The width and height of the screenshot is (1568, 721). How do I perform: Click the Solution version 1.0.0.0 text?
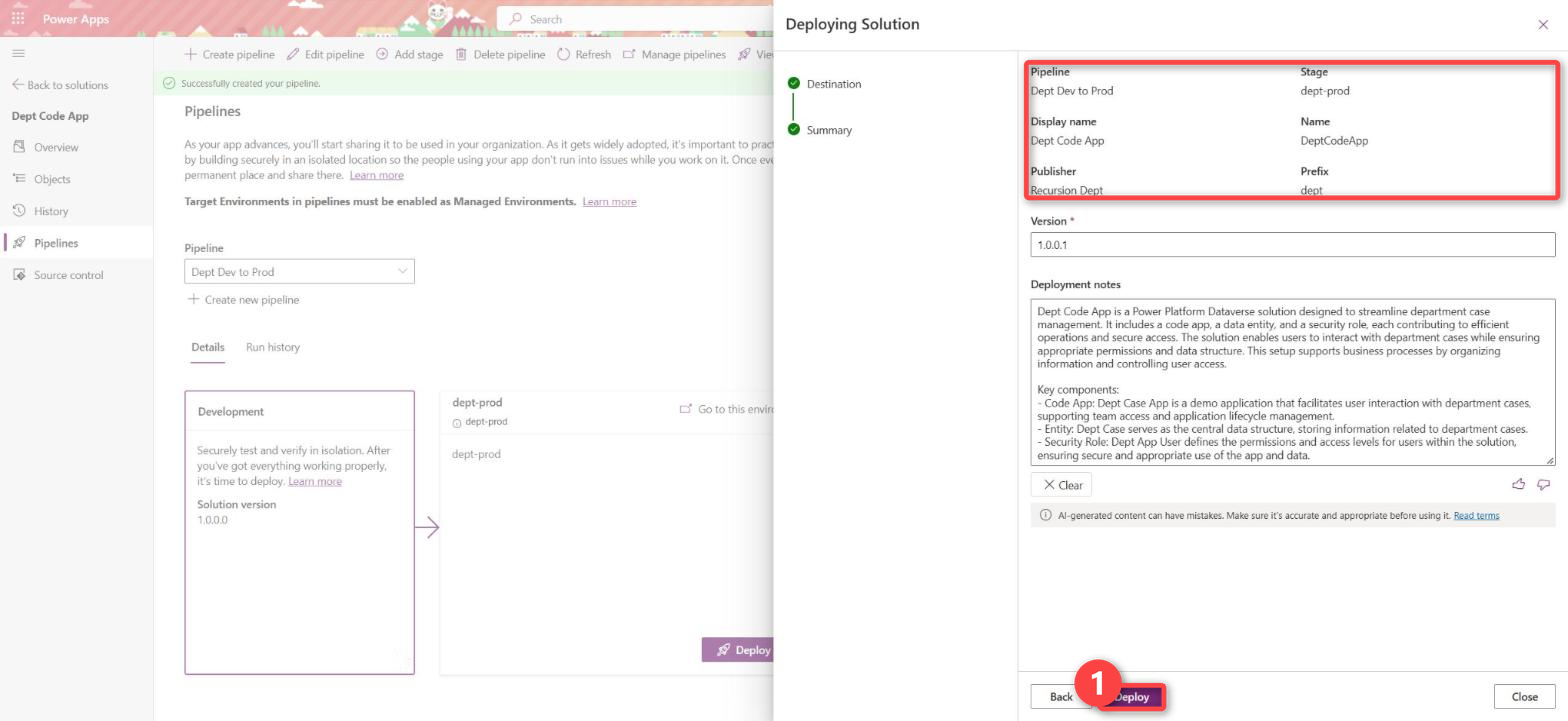(x=212, y=520)
